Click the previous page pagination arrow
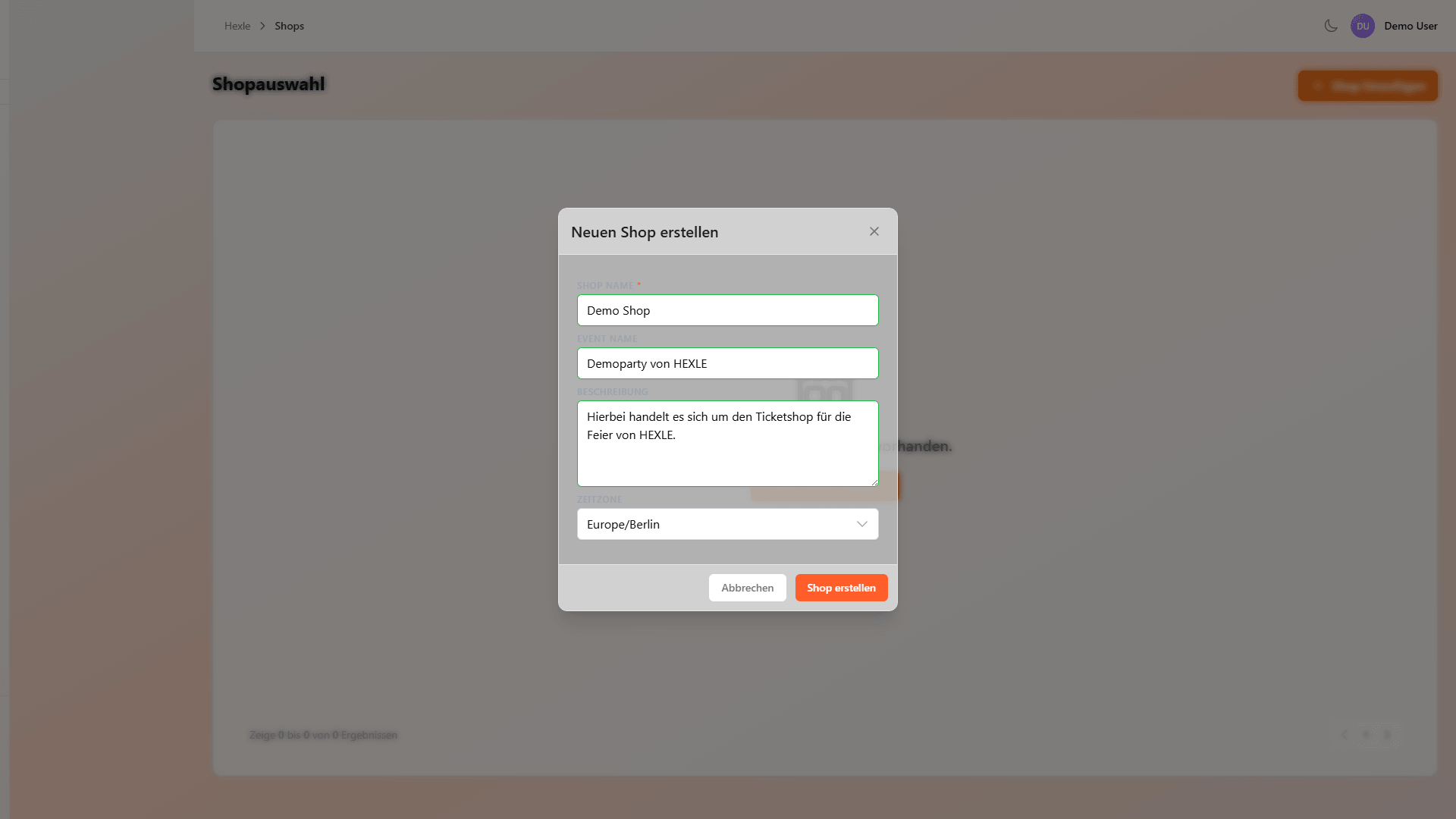The height and width of the screenshot is (819, 1456). click(x=1345, y=734)
